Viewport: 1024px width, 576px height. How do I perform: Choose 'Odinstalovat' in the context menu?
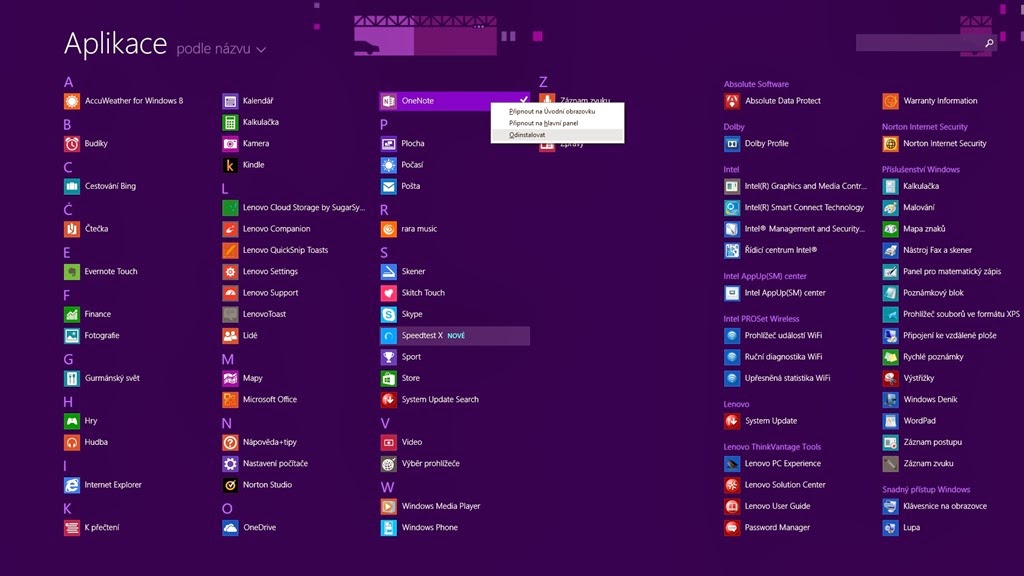point(528,135)
